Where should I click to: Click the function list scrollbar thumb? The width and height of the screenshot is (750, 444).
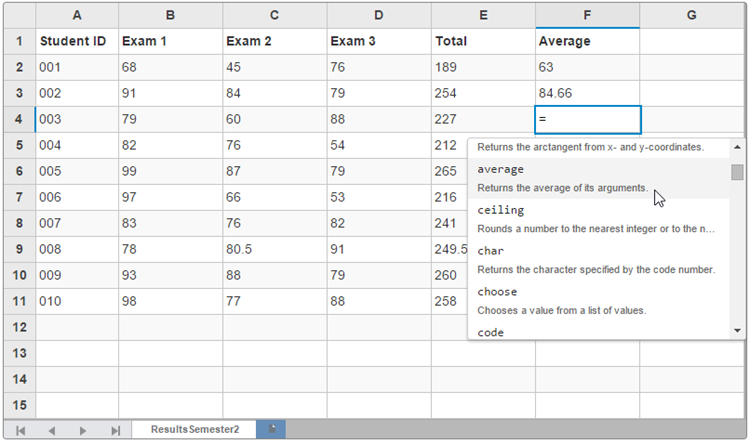tap(737, 172)
